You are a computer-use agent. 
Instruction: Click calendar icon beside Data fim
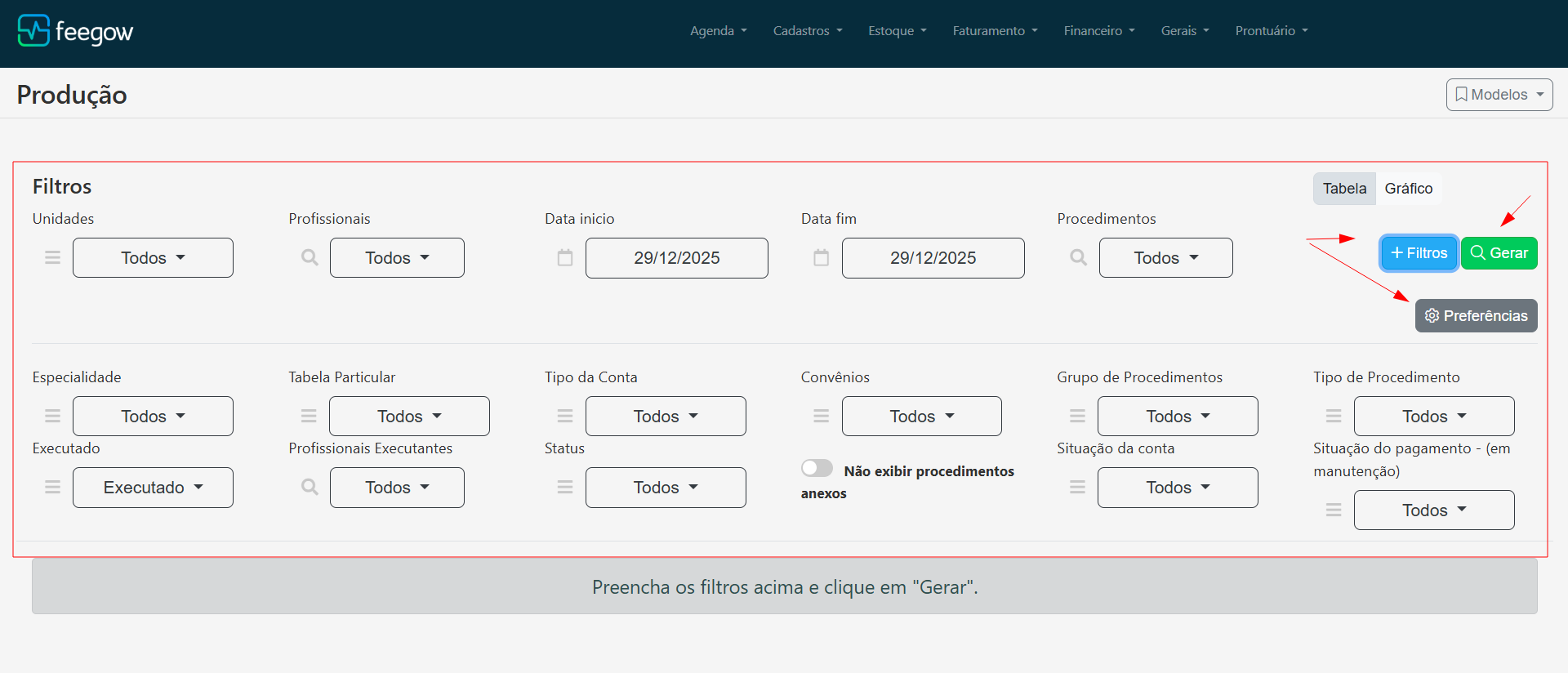pyautogui.click(x=822, y=257)
